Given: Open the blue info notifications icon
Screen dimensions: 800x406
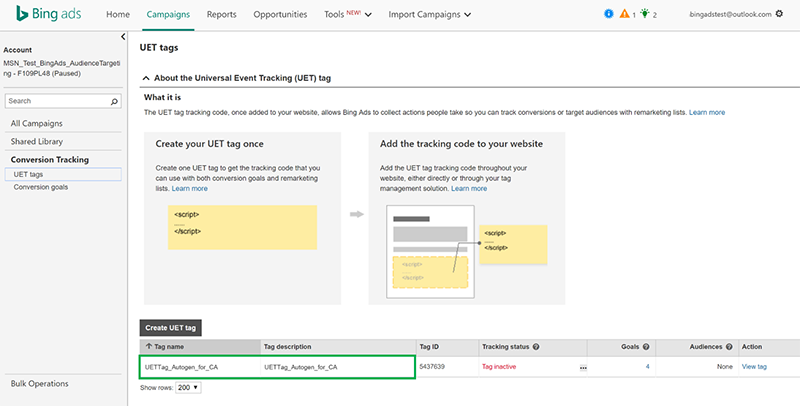Looking at the screenshot, I should point(609,14).
